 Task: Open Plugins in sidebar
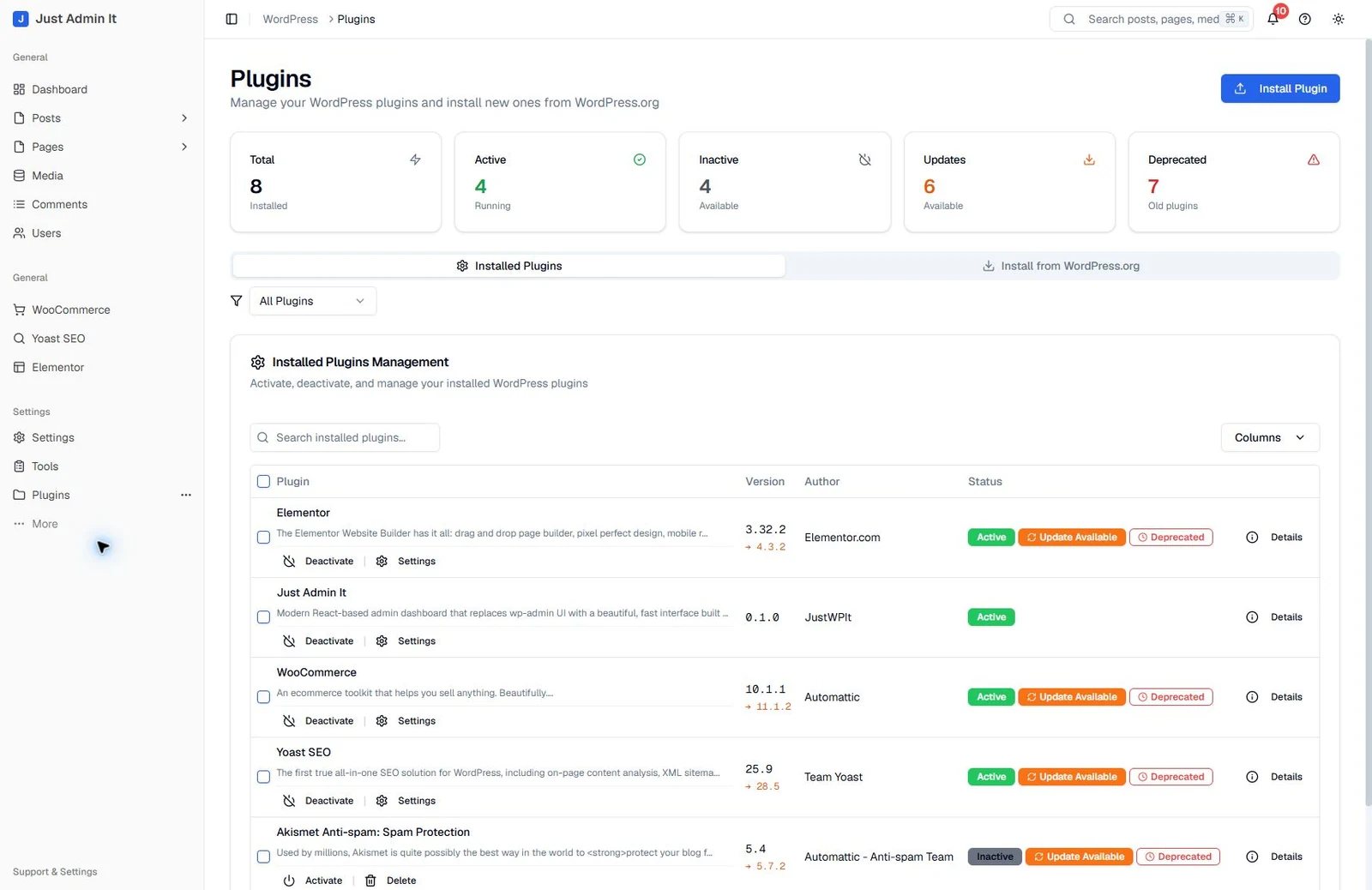click(x=51, y=495)
